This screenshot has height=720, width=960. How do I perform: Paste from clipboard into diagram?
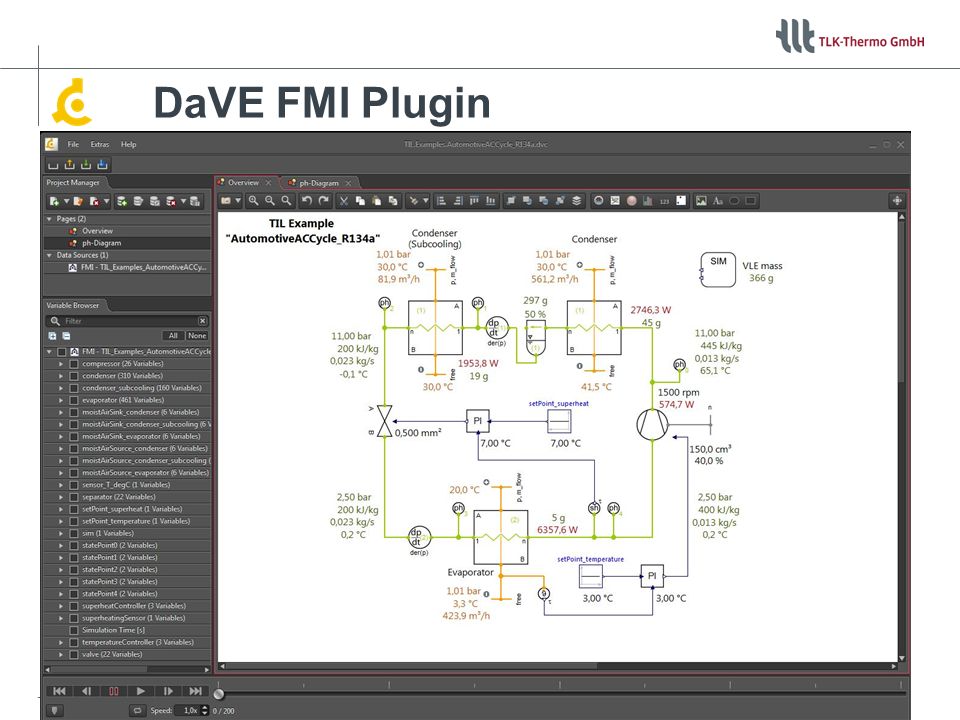[377, 201]
